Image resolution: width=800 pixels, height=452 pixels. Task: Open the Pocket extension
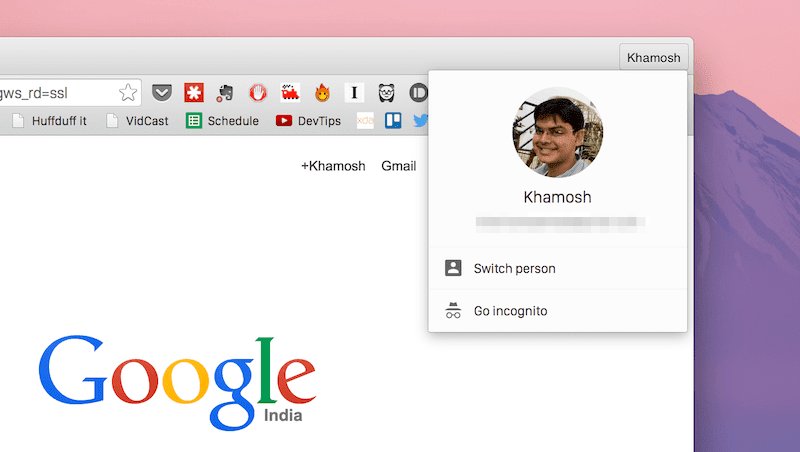(162, 93)
